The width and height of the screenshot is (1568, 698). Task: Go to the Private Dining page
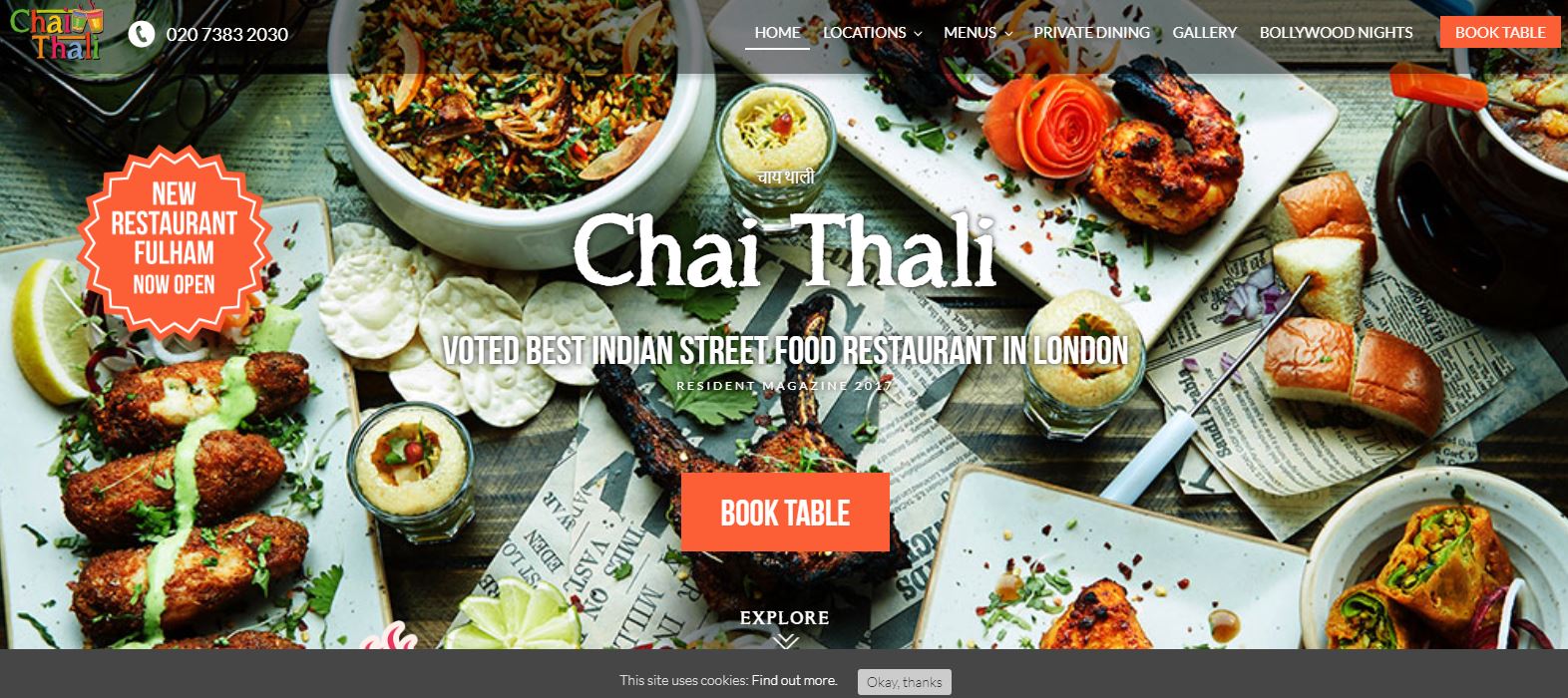click(1091, 32)
